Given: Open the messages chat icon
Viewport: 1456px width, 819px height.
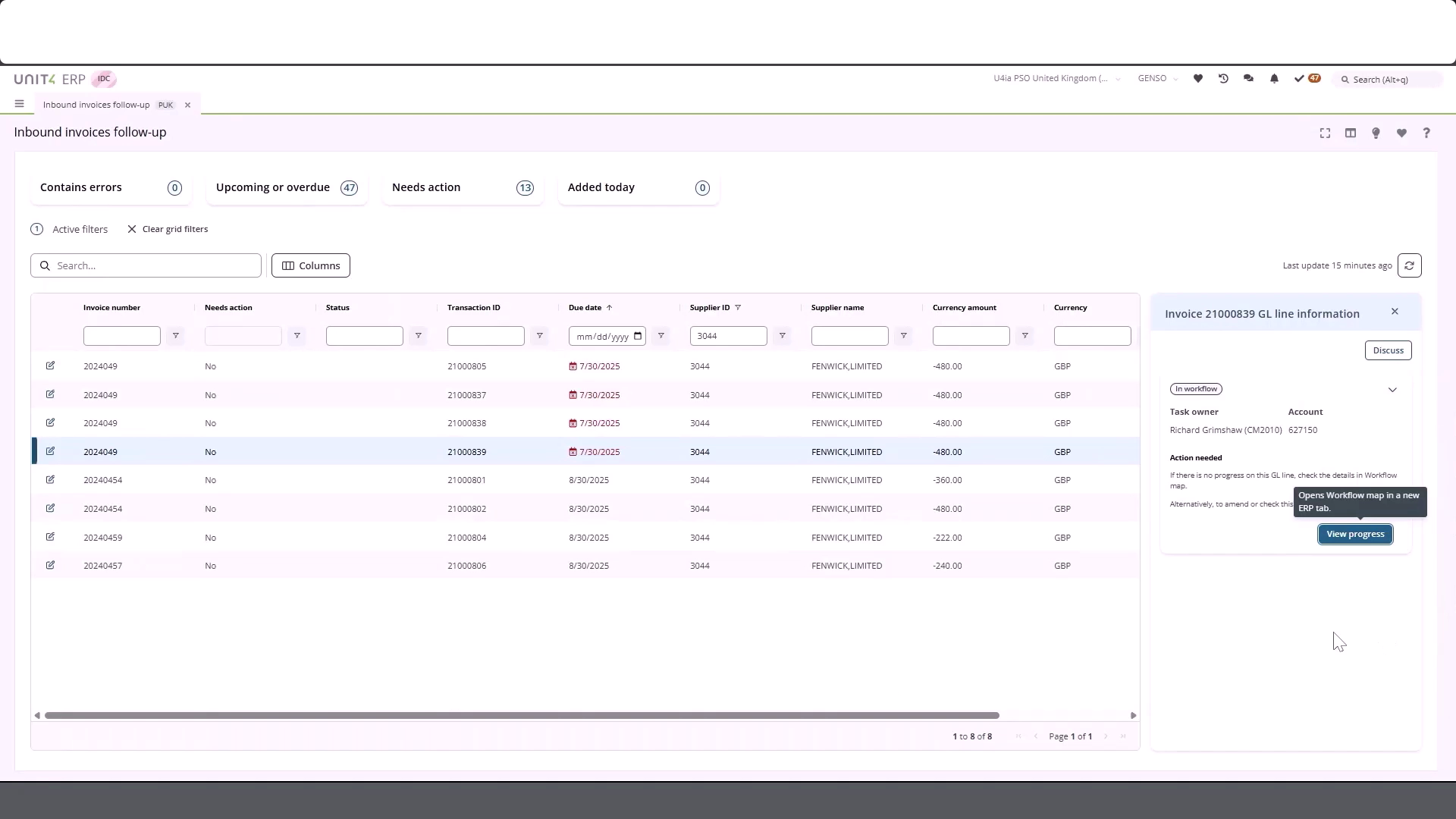Looking at the screenshot, I should [x=1248, y=78].
